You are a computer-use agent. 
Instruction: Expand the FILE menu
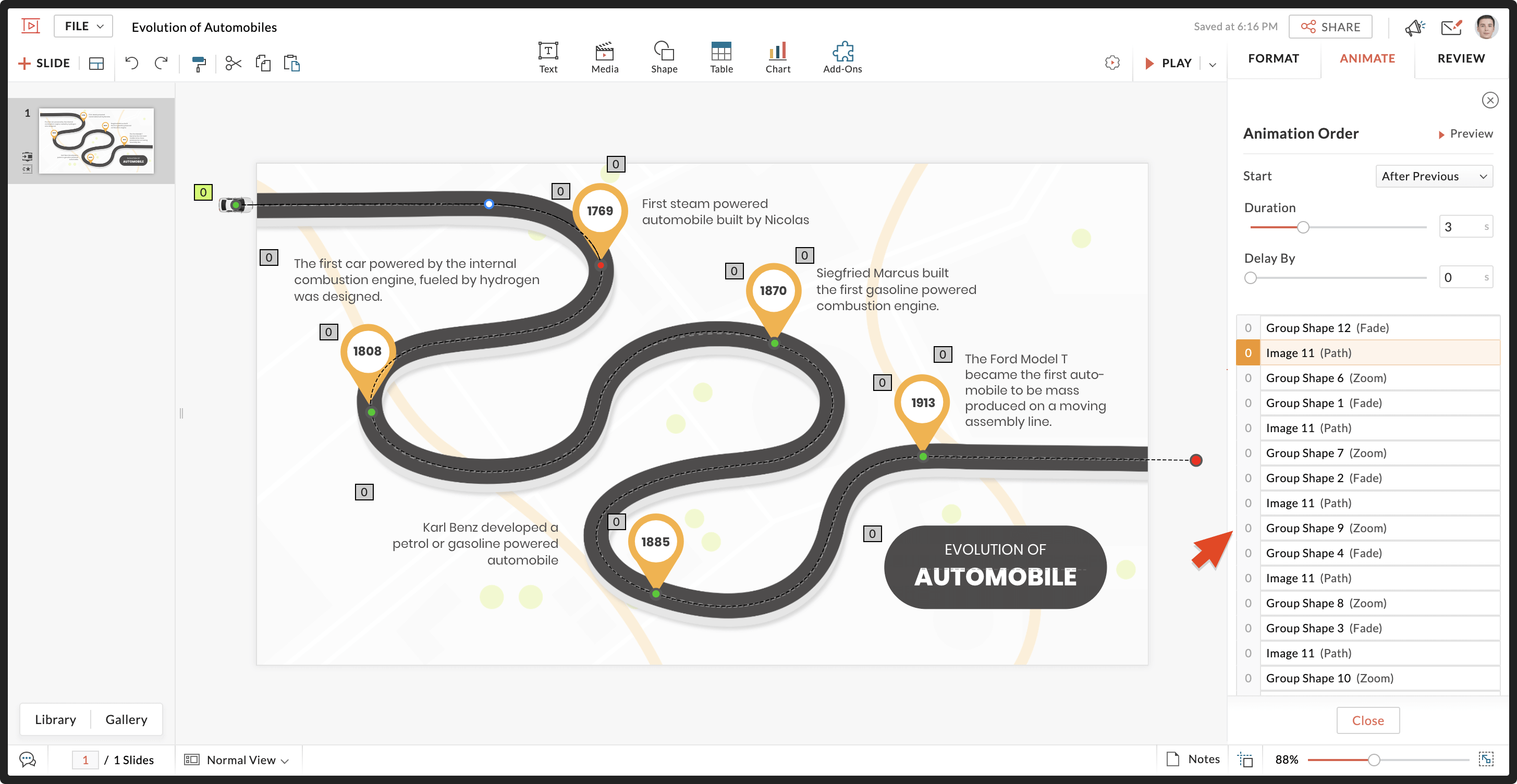coord(83,27)
